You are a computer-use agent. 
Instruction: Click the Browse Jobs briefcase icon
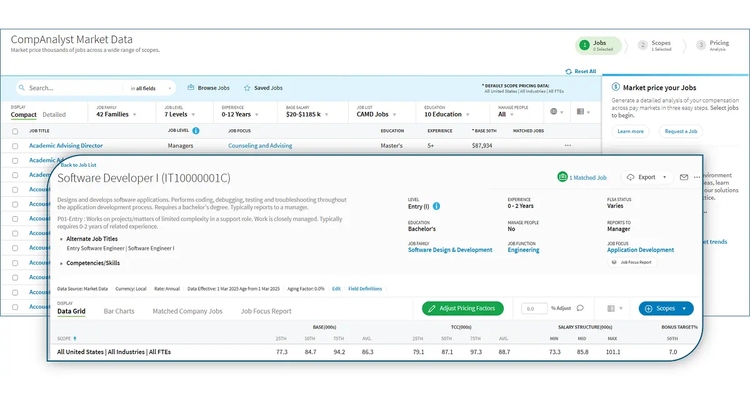point(191,88)
